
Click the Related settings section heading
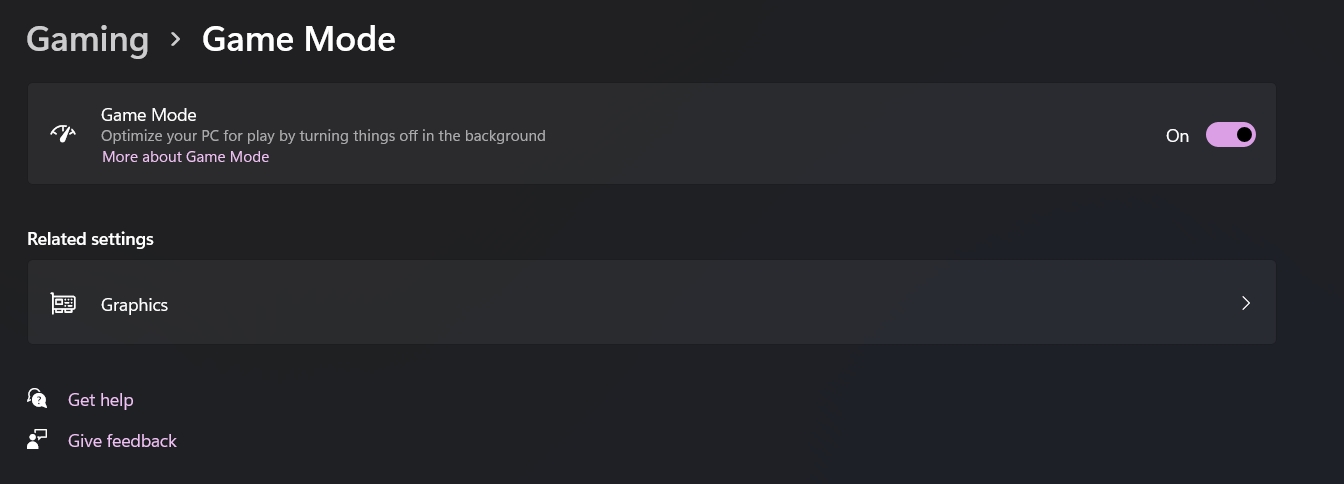(90, 239)
